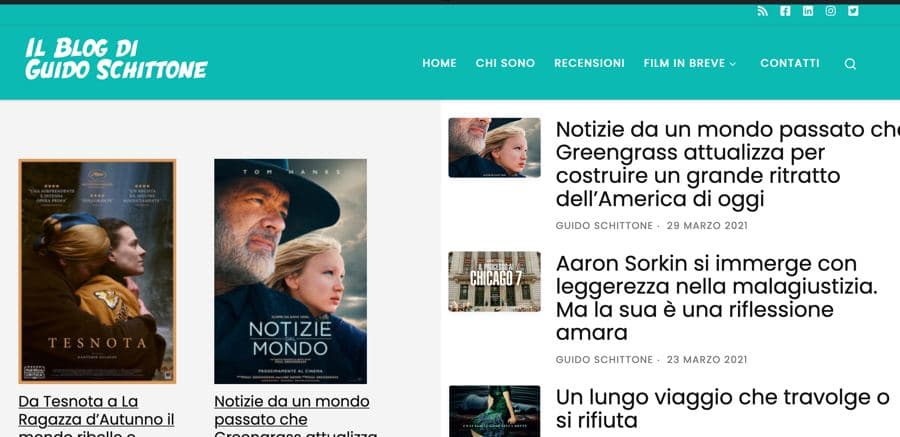This screenshot has height=437, width=900.
Task: Open the RSS feed icon
Action: point(762,11)
